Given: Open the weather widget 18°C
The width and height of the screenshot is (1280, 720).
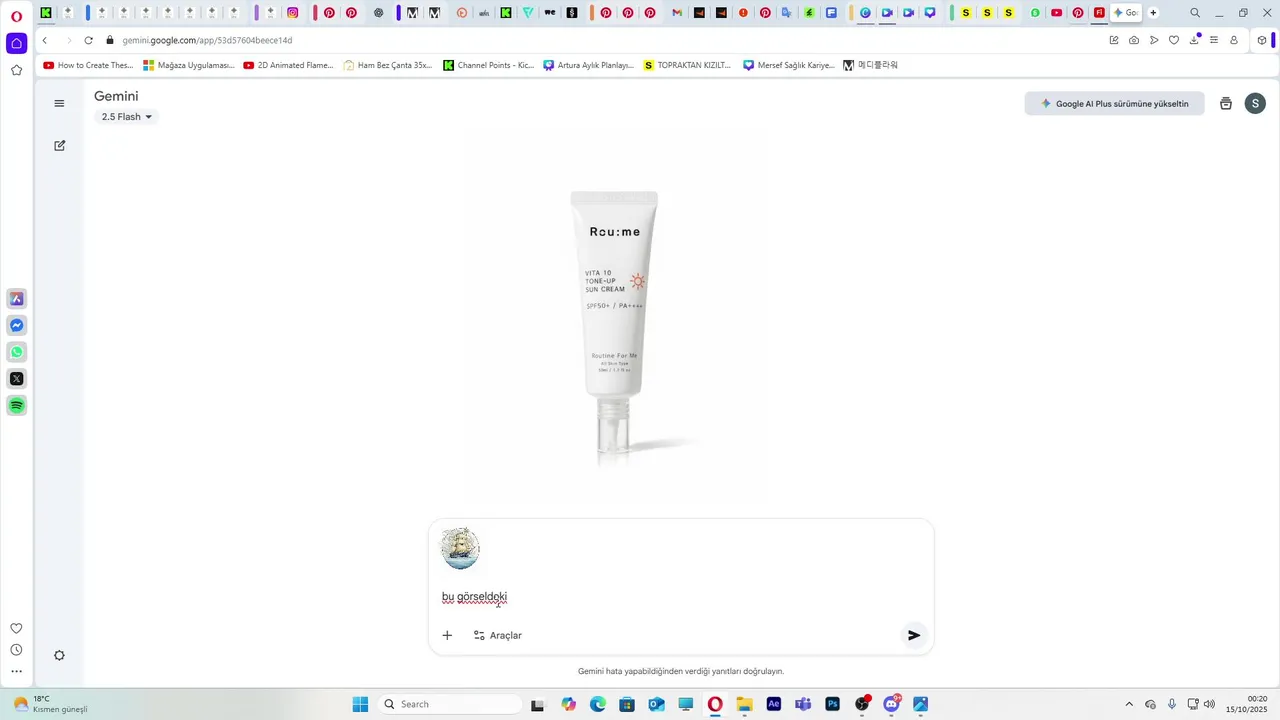Looking at the screenshot, I should [50, 704].
